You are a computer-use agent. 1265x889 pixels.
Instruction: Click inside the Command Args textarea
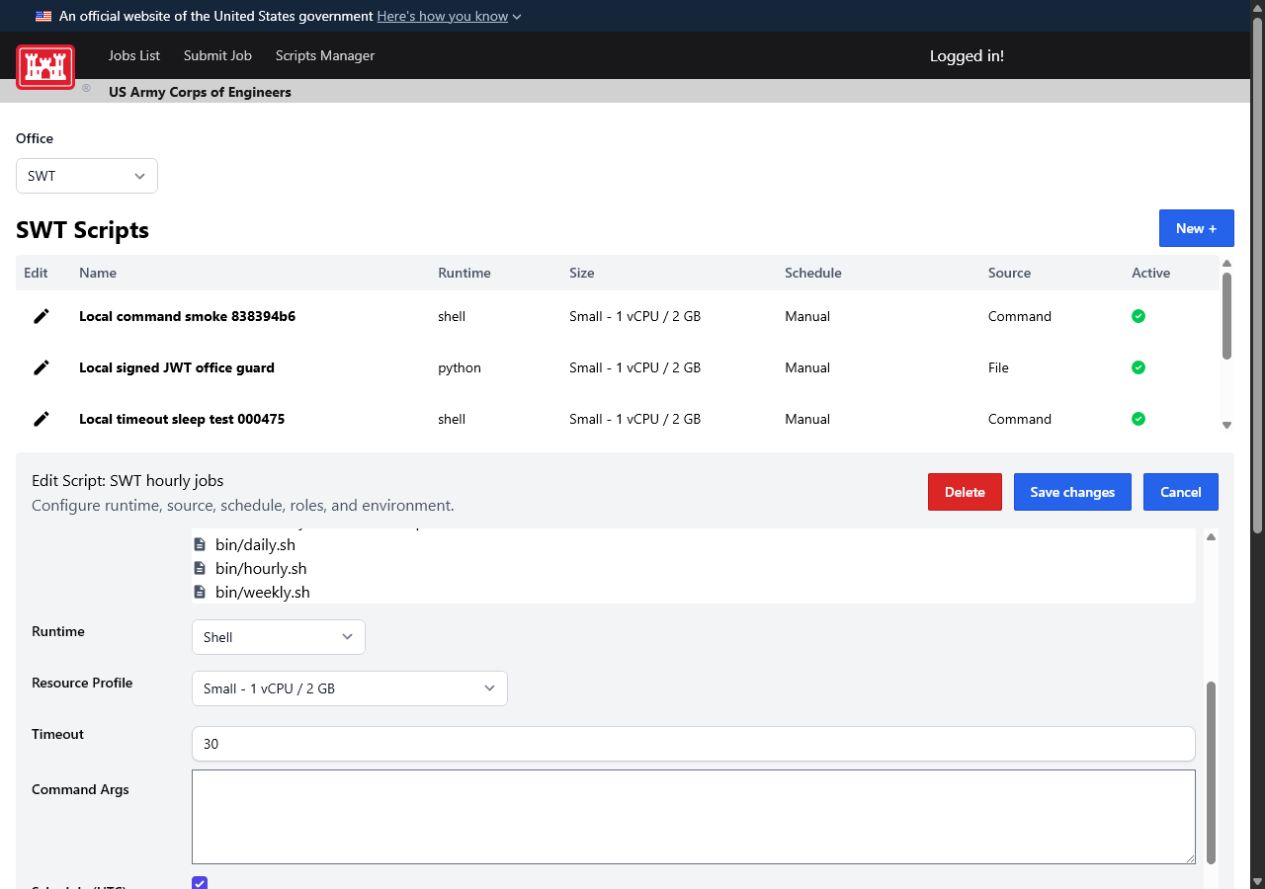pyautogui.click(x=693, y=817)
